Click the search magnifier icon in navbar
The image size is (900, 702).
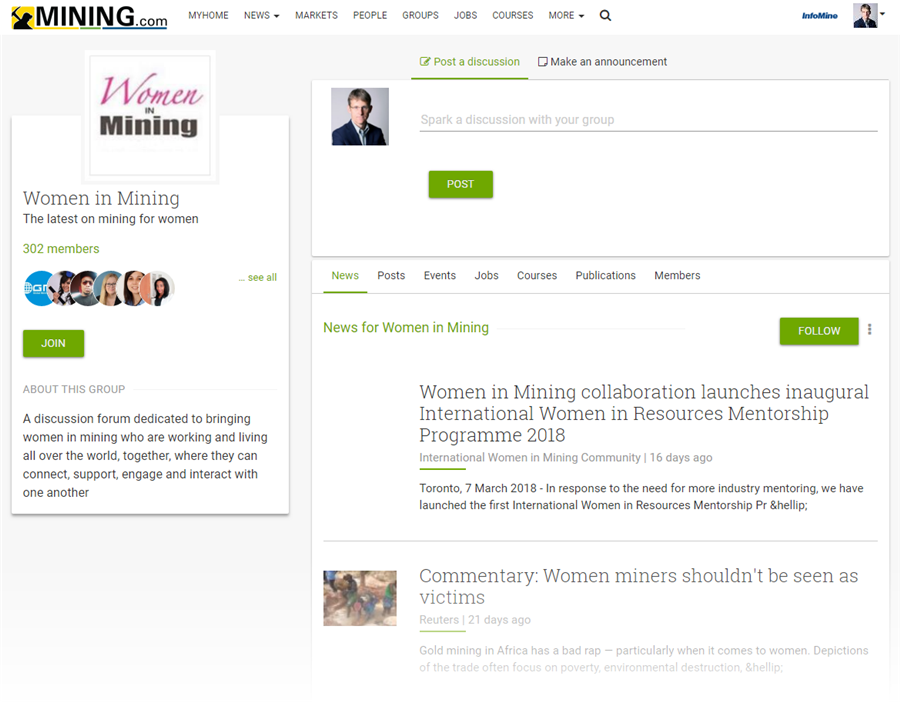[x=605, y=16]
